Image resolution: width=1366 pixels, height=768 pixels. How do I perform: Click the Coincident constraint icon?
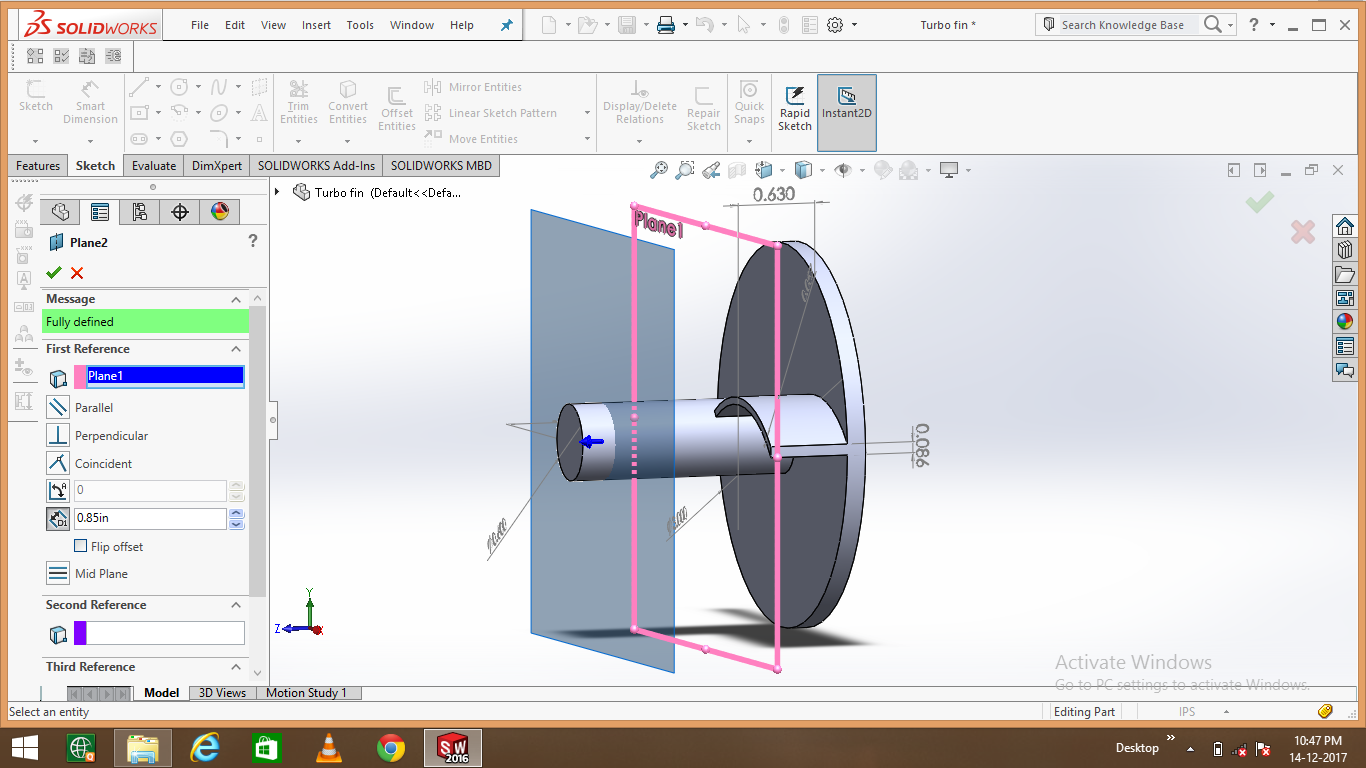58,463
